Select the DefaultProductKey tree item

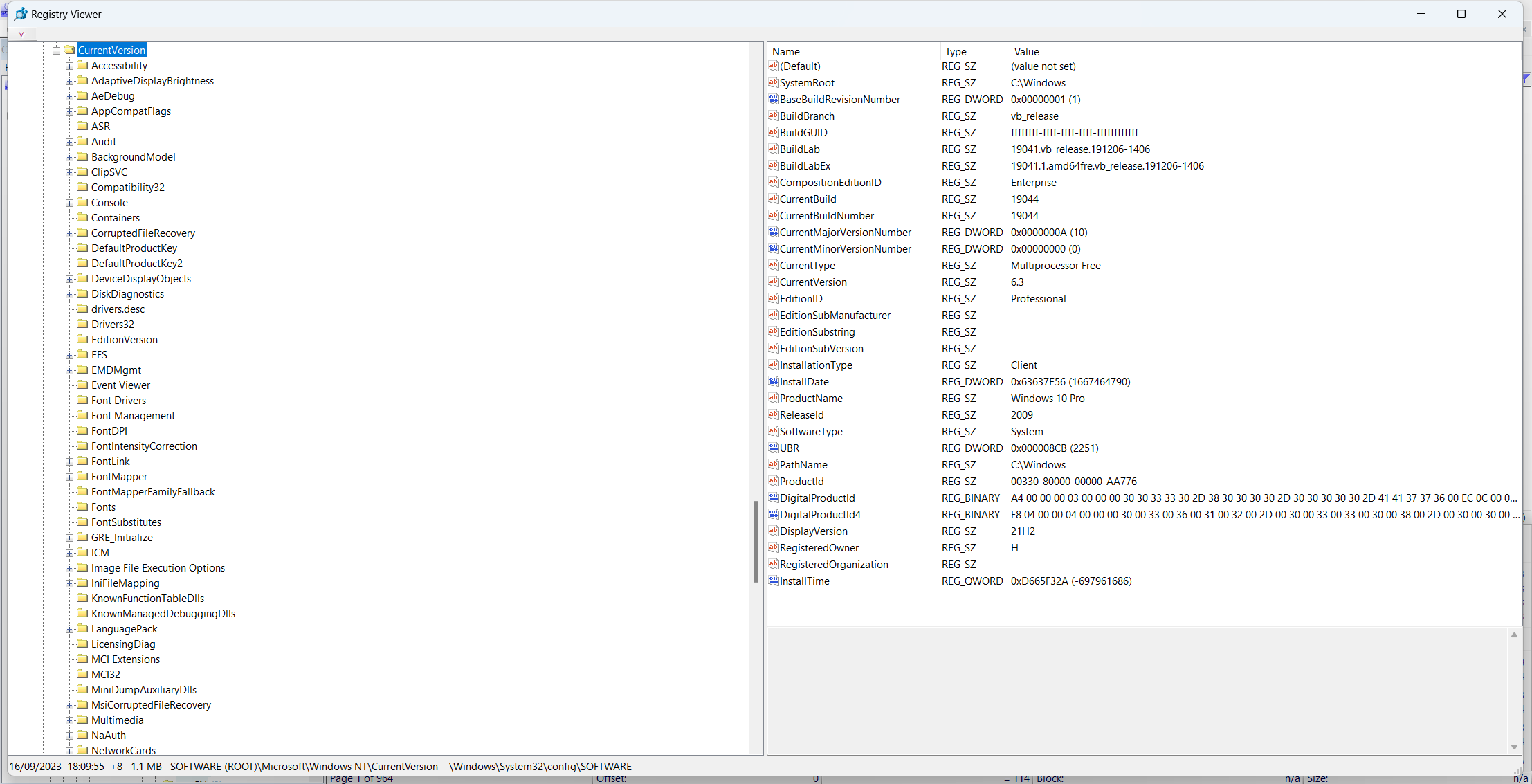[x=134, y=248]
